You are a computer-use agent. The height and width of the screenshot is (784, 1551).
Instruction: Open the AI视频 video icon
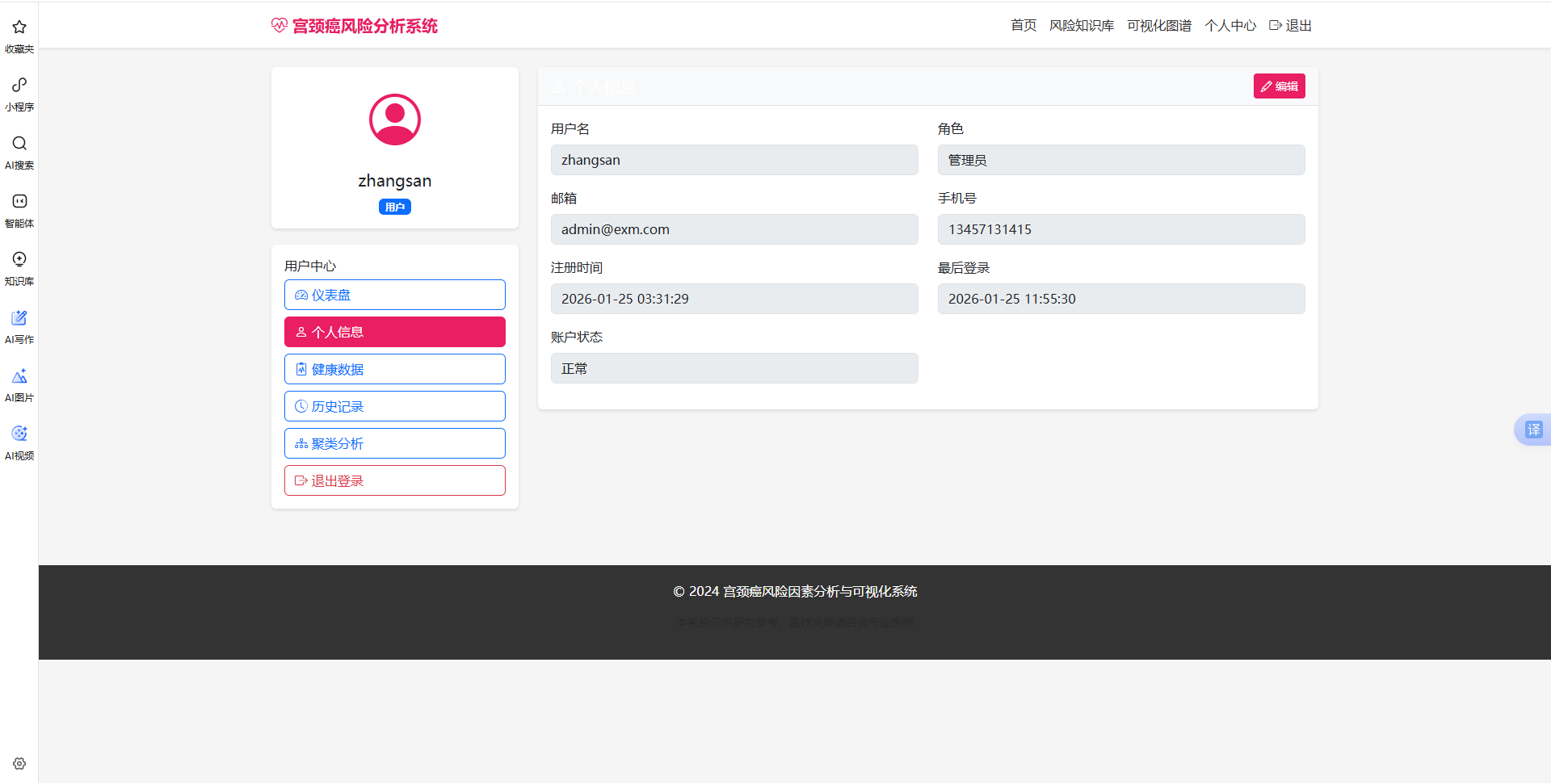[19, 434]
